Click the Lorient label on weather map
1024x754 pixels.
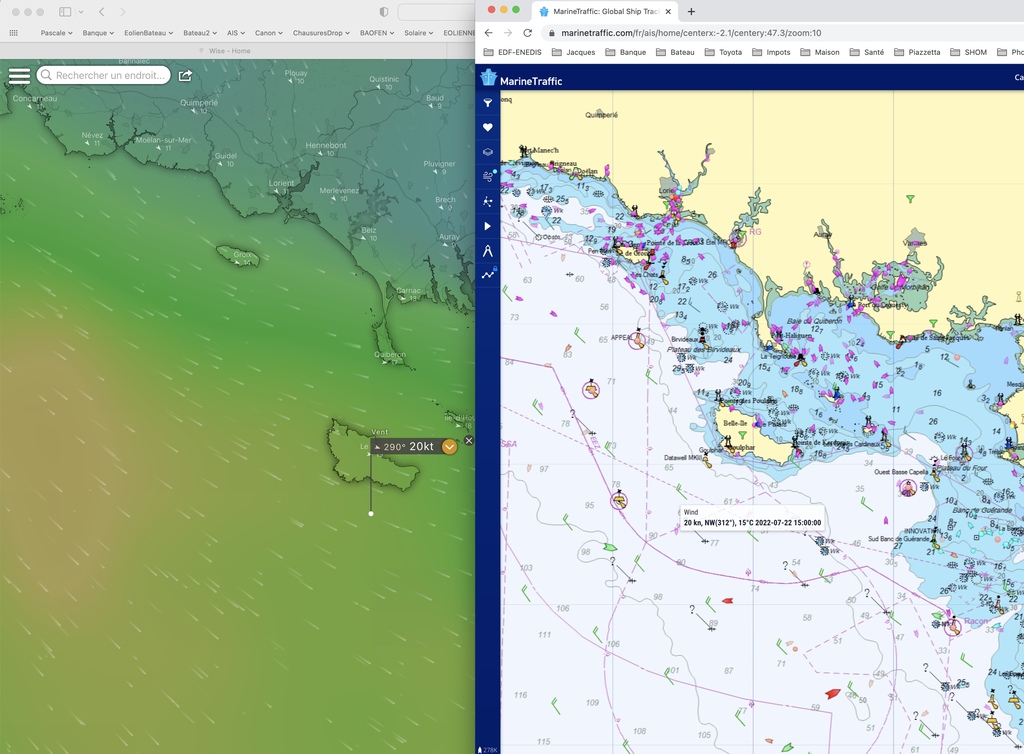[281, 183]
